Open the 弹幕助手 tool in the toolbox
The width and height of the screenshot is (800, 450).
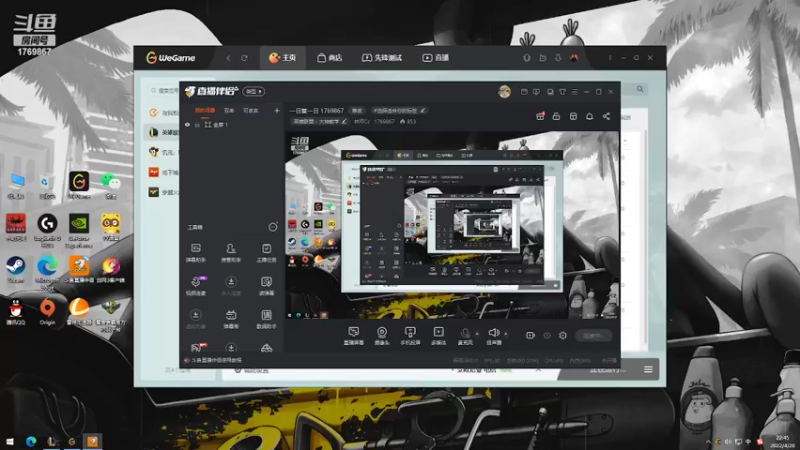point(195,253)
